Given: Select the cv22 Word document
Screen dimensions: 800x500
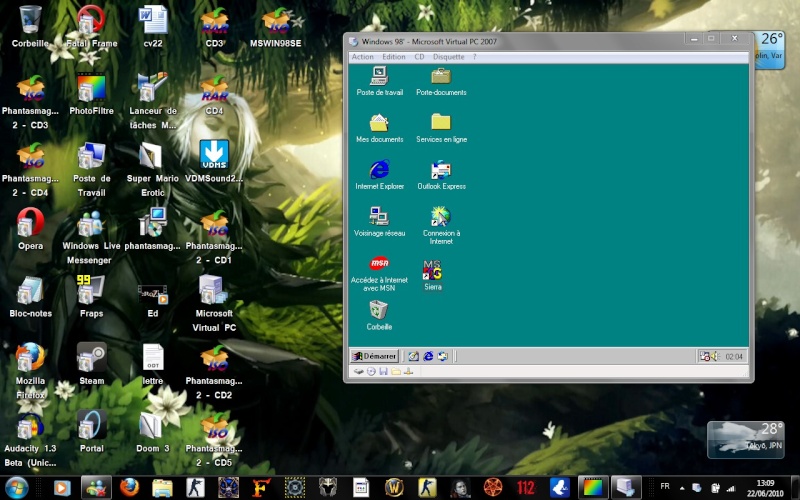Looking at the screenshot, I should [153, 27].
